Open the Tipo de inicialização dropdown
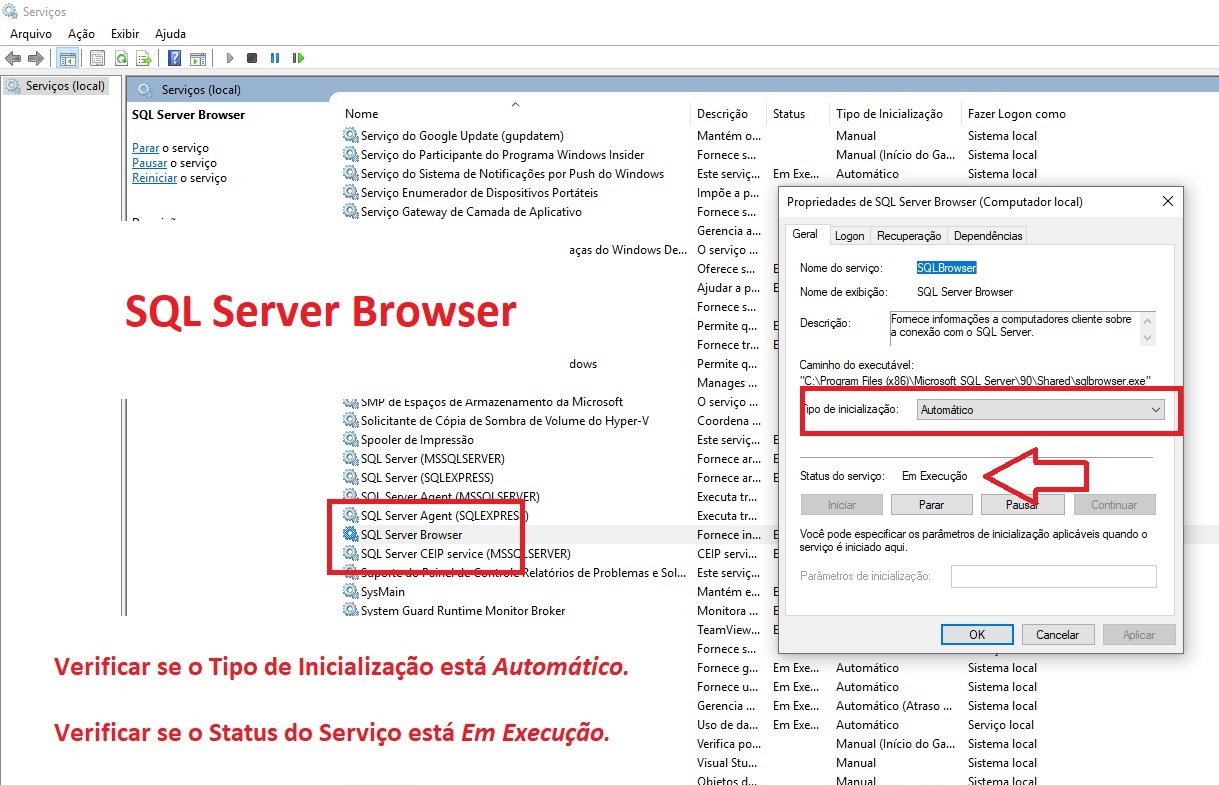The image size is (1219, 785). [1041, 410]
